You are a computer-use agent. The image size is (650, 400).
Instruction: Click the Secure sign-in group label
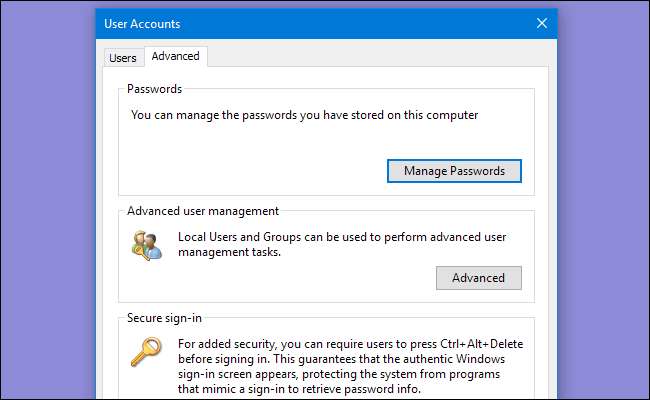click(x=164, y=318)
